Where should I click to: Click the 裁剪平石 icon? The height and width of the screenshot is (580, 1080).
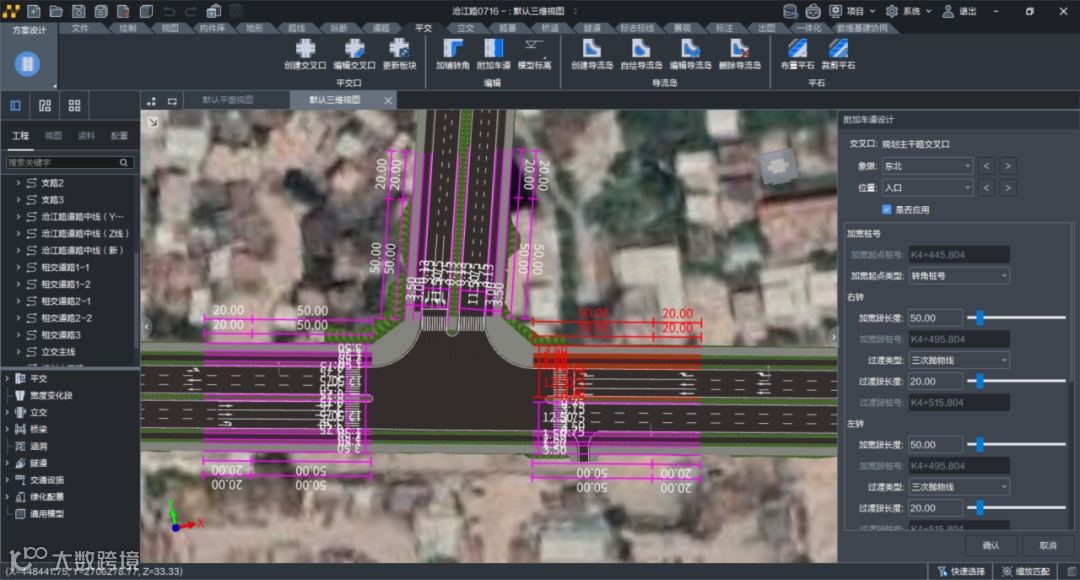click(838, 49)
